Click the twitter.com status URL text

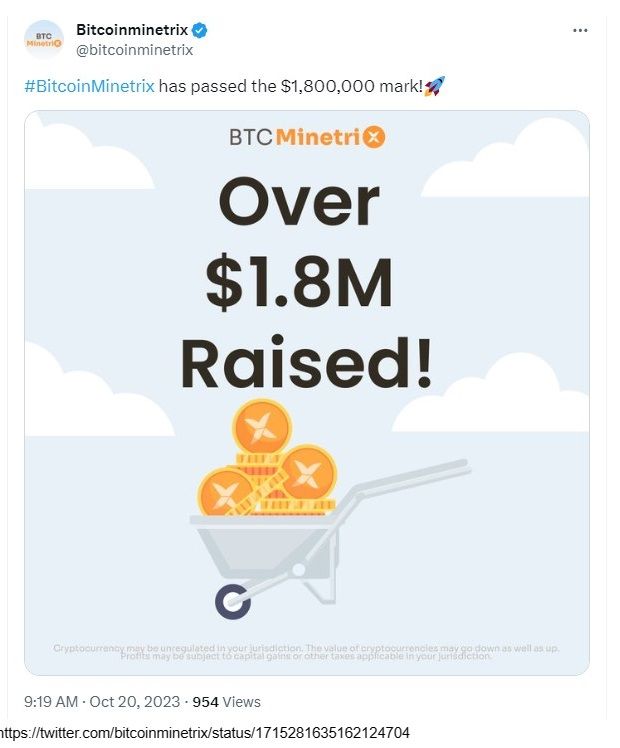(x=205, y=733)
